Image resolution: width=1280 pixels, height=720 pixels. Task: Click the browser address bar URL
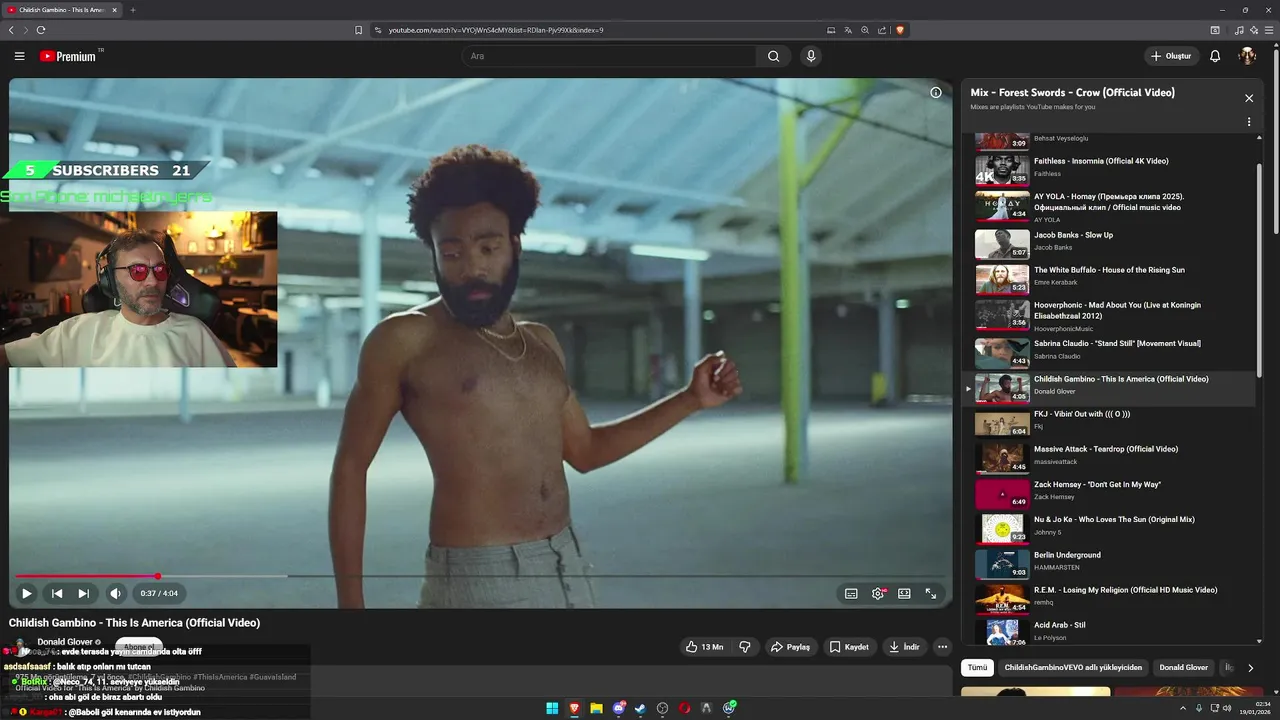[496, 30]
